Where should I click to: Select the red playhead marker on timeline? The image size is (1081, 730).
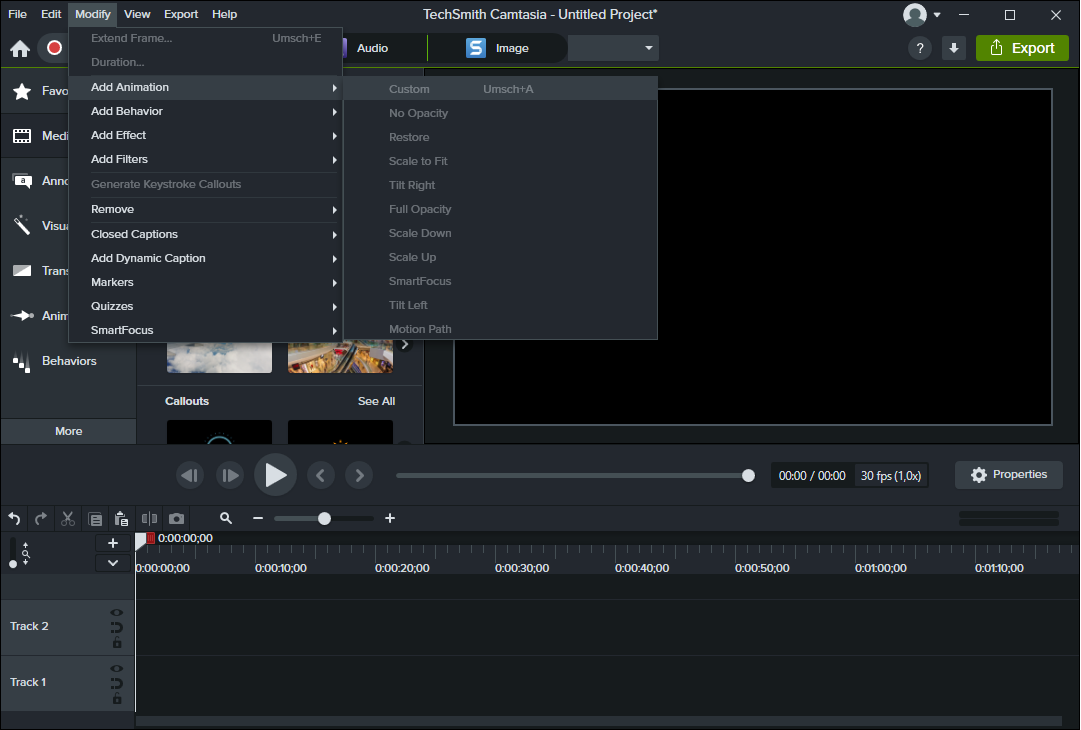pyautogui.click(x=150, y=538)
